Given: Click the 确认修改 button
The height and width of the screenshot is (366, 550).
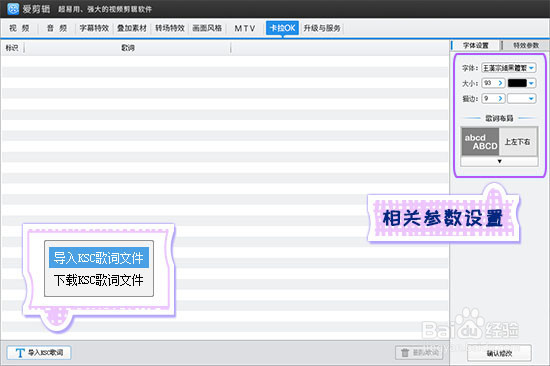Looking at the screenshot, I should [x=499, y=353].
